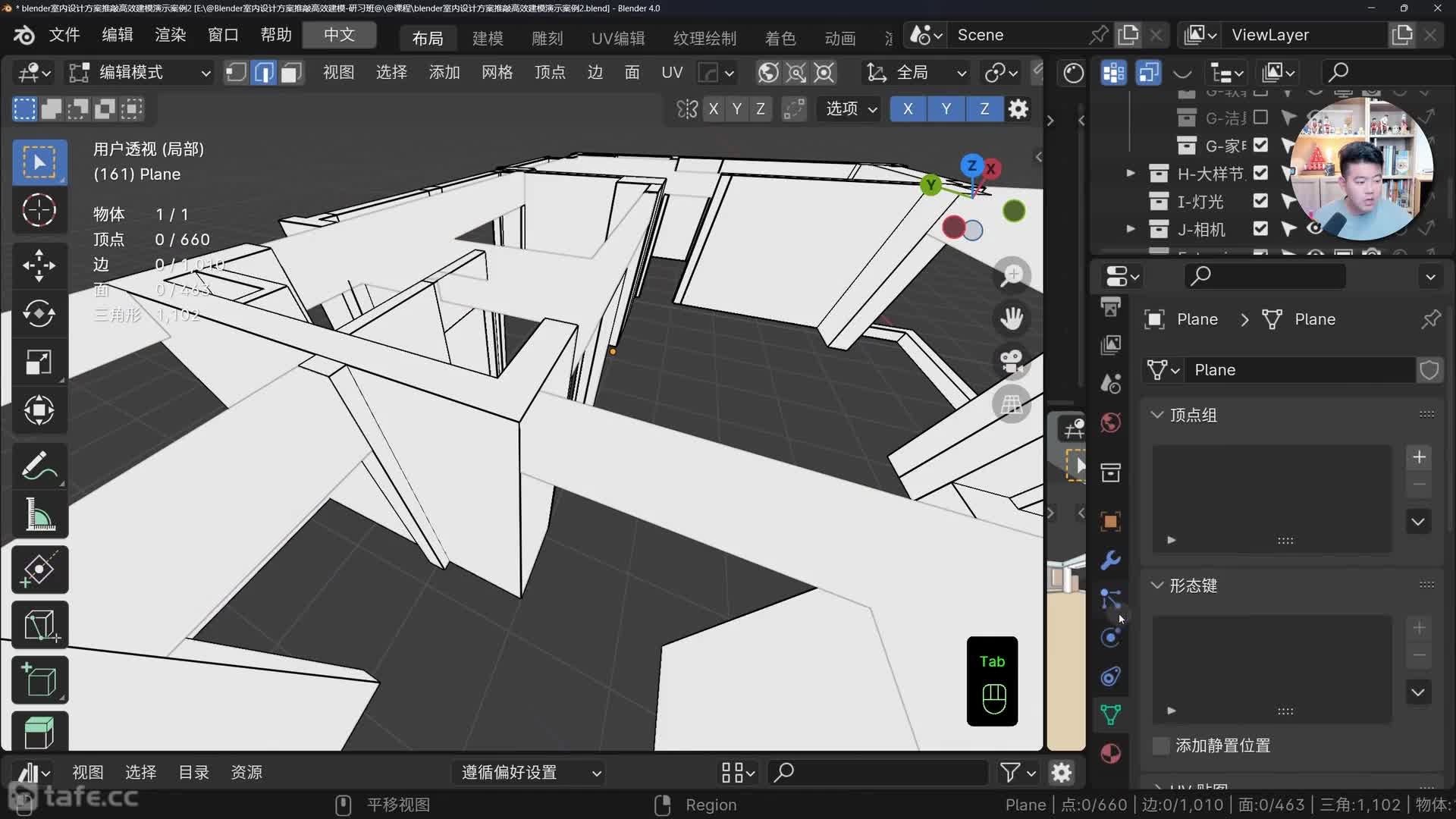Toggle camera view button in viewport

(x=1012, y=360)
